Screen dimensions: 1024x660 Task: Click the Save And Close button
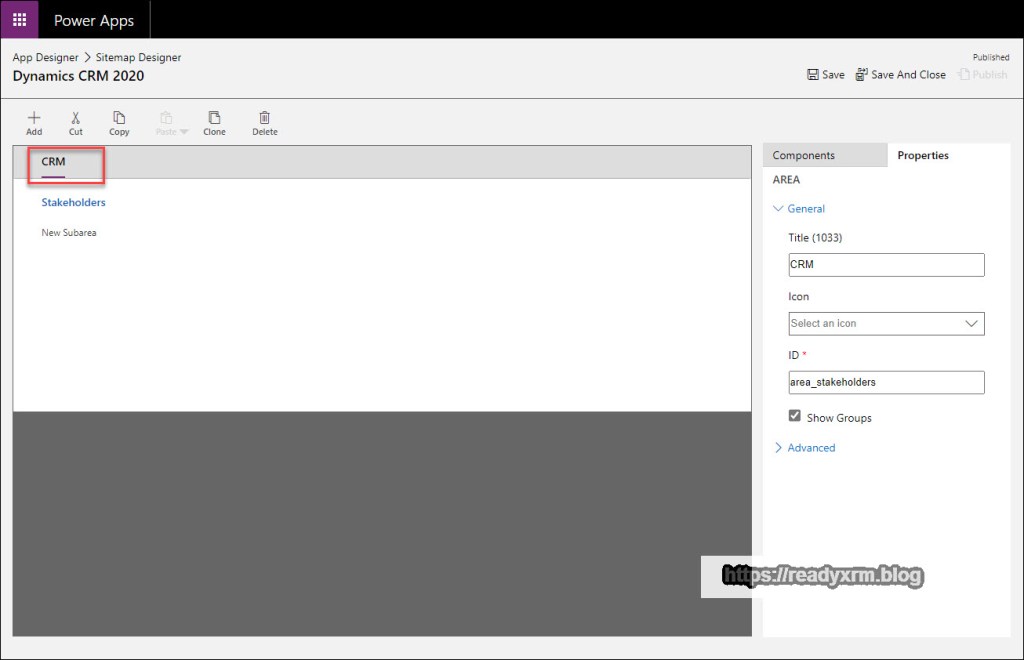click(900, 75)
